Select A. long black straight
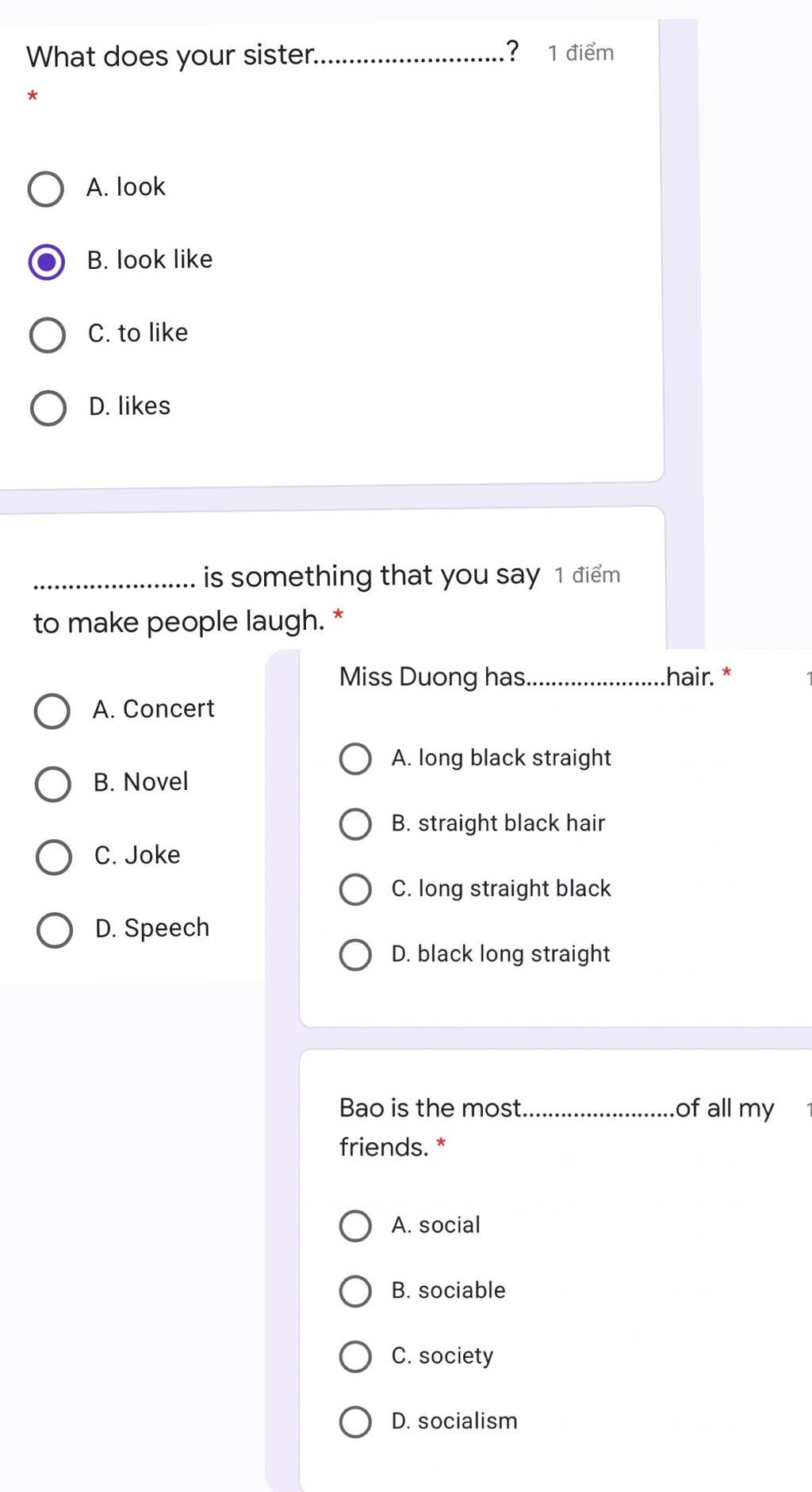812x1492 pixels. coord(355,759)
